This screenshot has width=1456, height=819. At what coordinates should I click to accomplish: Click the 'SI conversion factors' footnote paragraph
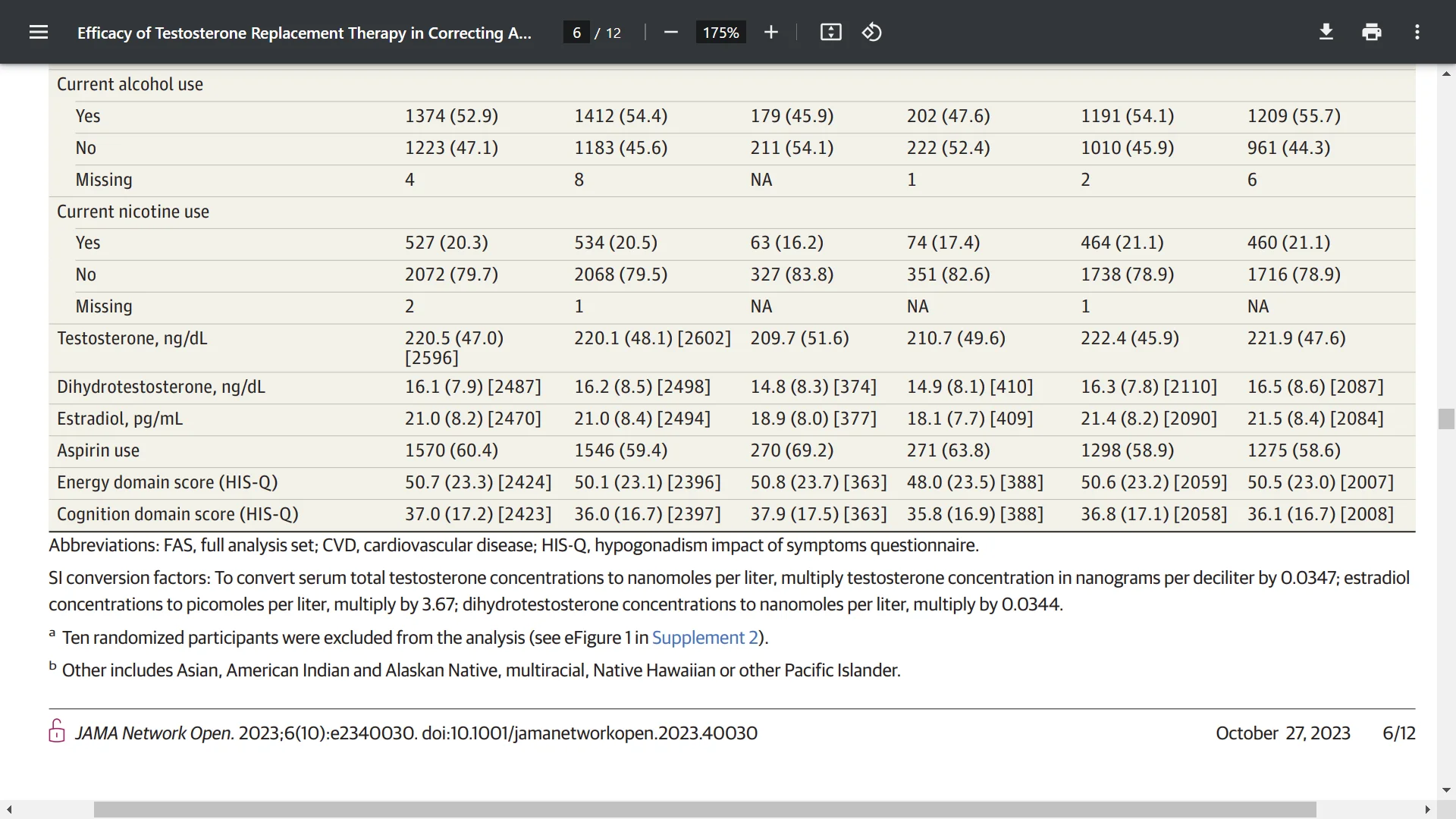[729, 591]
